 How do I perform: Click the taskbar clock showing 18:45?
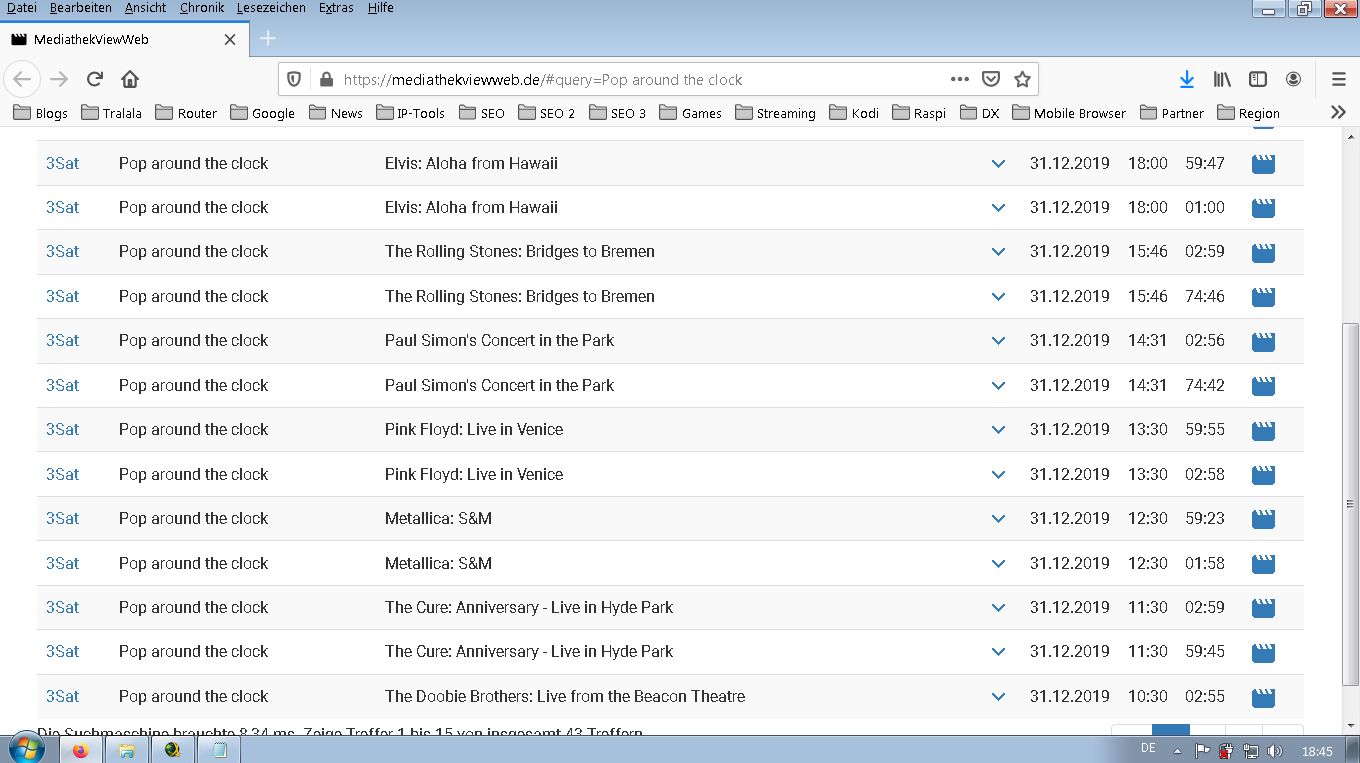point(1318,751)
